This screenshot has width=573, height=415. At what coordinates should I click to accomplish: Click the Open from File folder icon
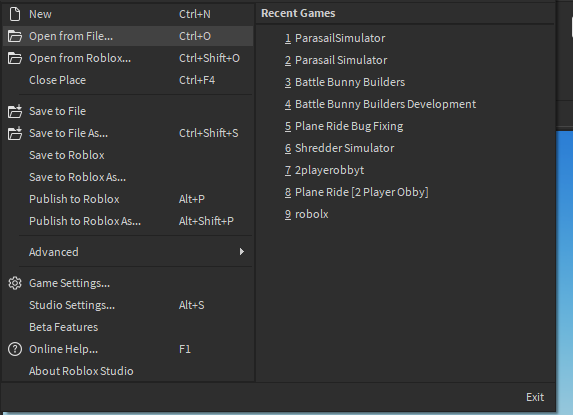tap(15, 36)
